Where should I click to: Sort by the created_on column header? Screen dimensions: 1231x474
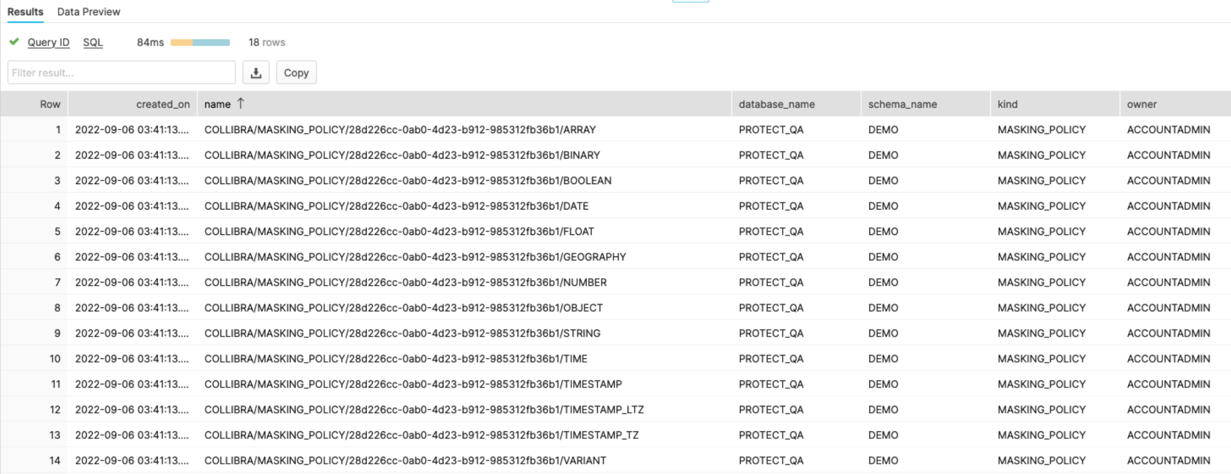pyautogui.click(x=163, y=104)
